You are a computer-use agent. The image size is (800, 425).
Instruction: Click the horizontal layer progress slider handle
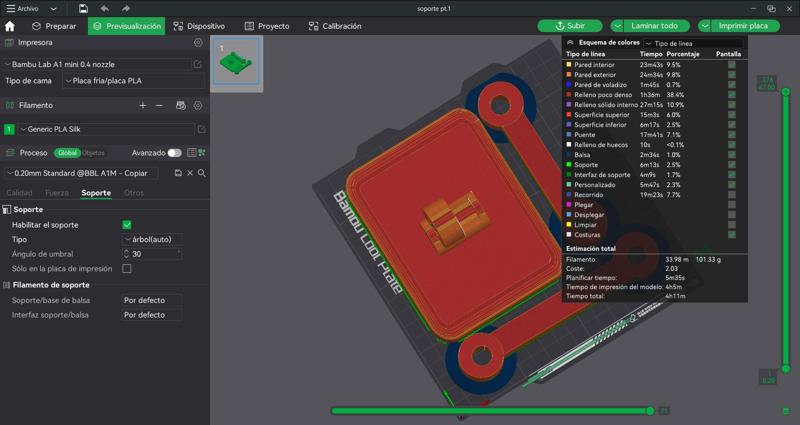(x=651, y=411)
